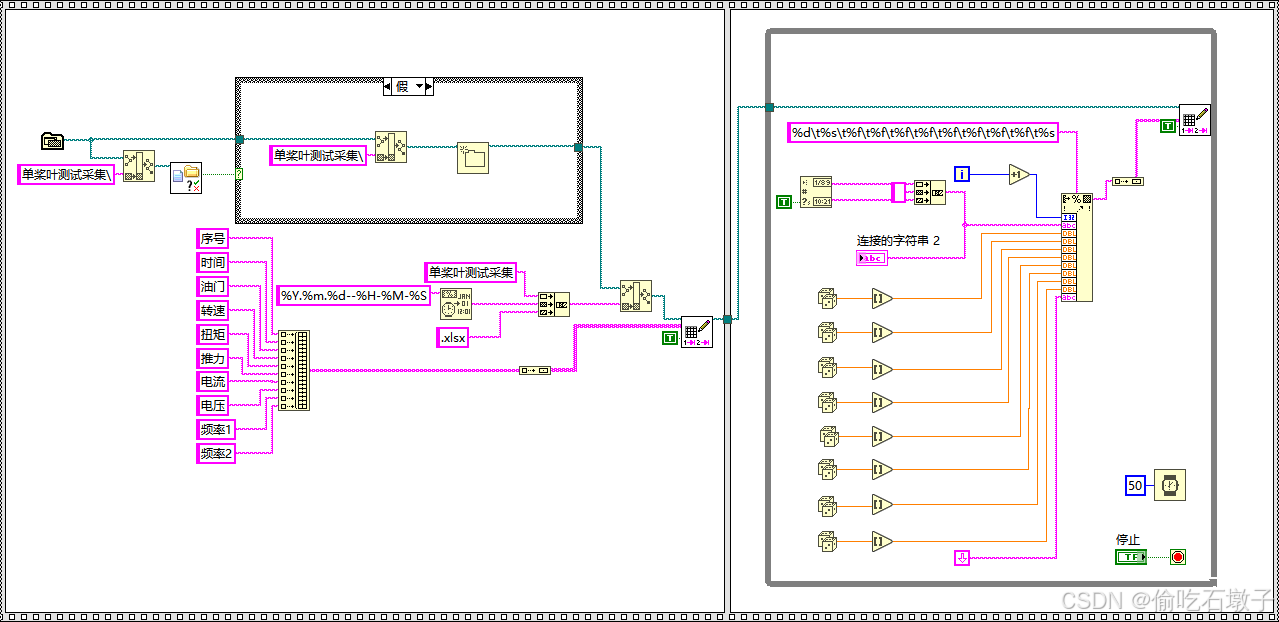Toggle the True constant beside Get Date/Time String
The width and height of the screenshot is (1279, 622).
coord(785,202)
